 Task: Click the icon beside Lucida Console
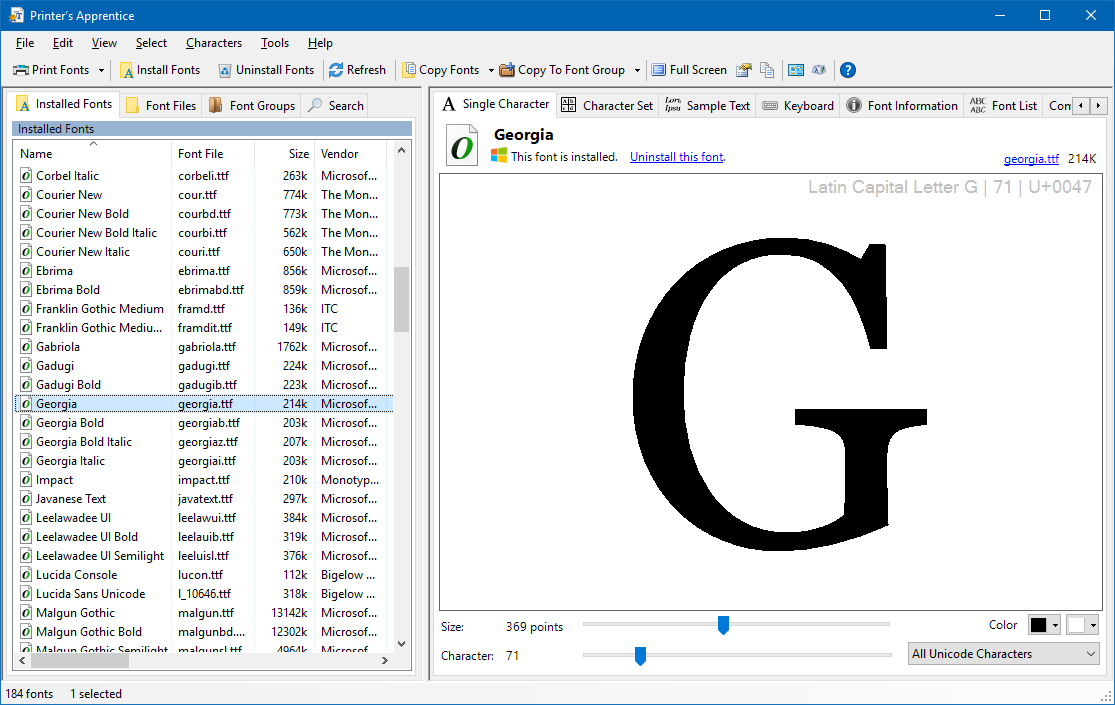coord(26,575)
